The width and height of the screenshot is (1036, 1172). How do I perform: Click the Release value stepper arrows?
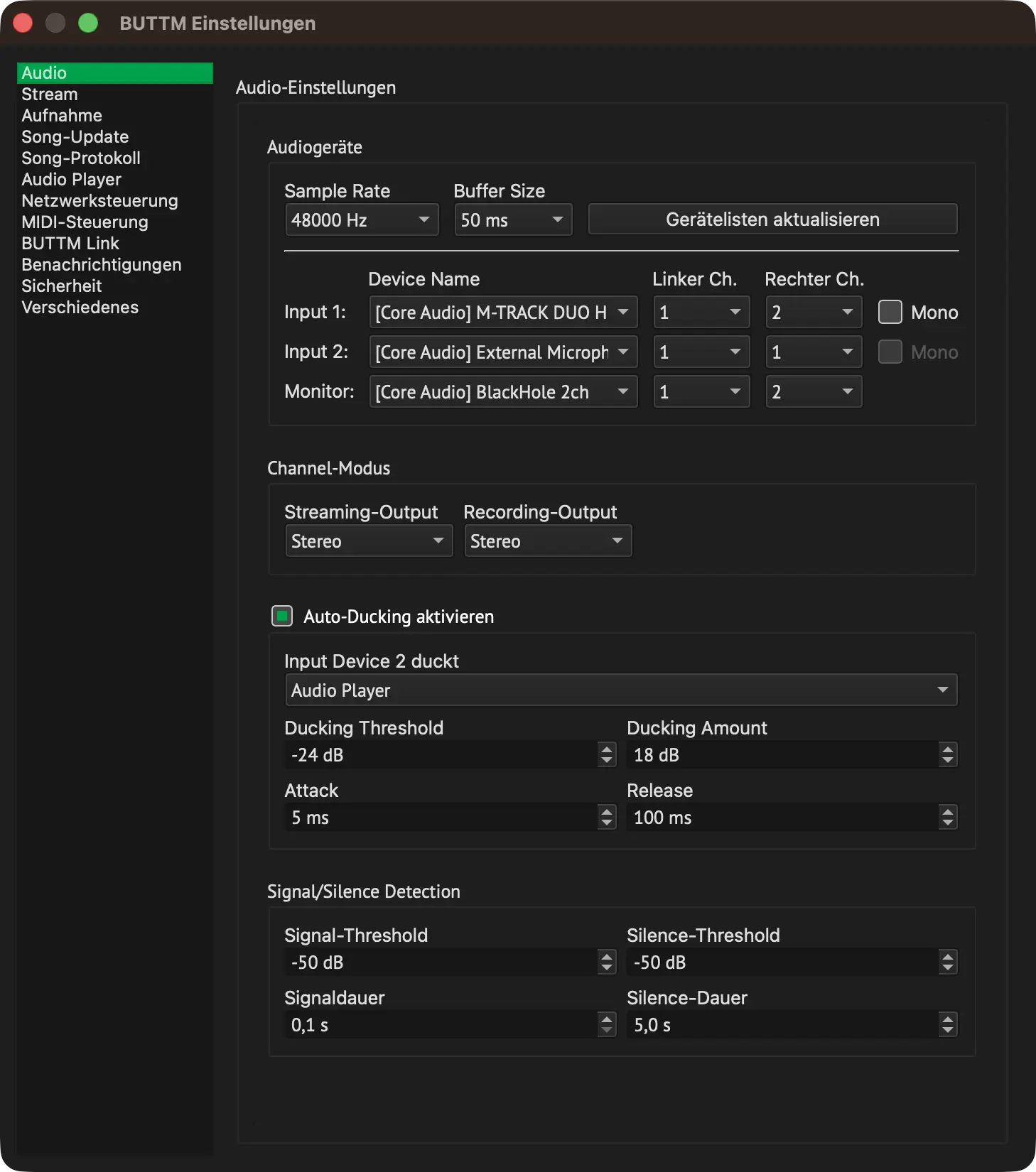click(947, 817)
